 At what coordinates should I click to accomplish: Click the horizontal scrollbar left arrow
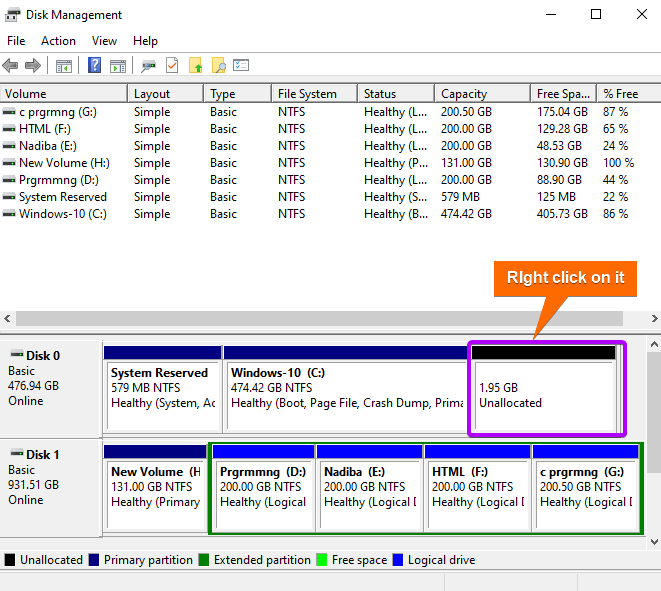coord(7,319)
